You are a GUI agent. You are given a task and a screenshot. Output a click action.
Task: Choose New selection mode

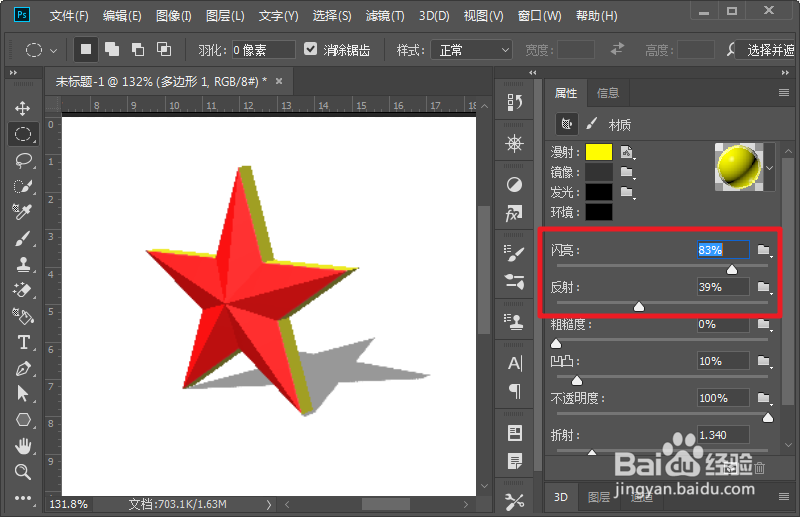pos(86,50)
